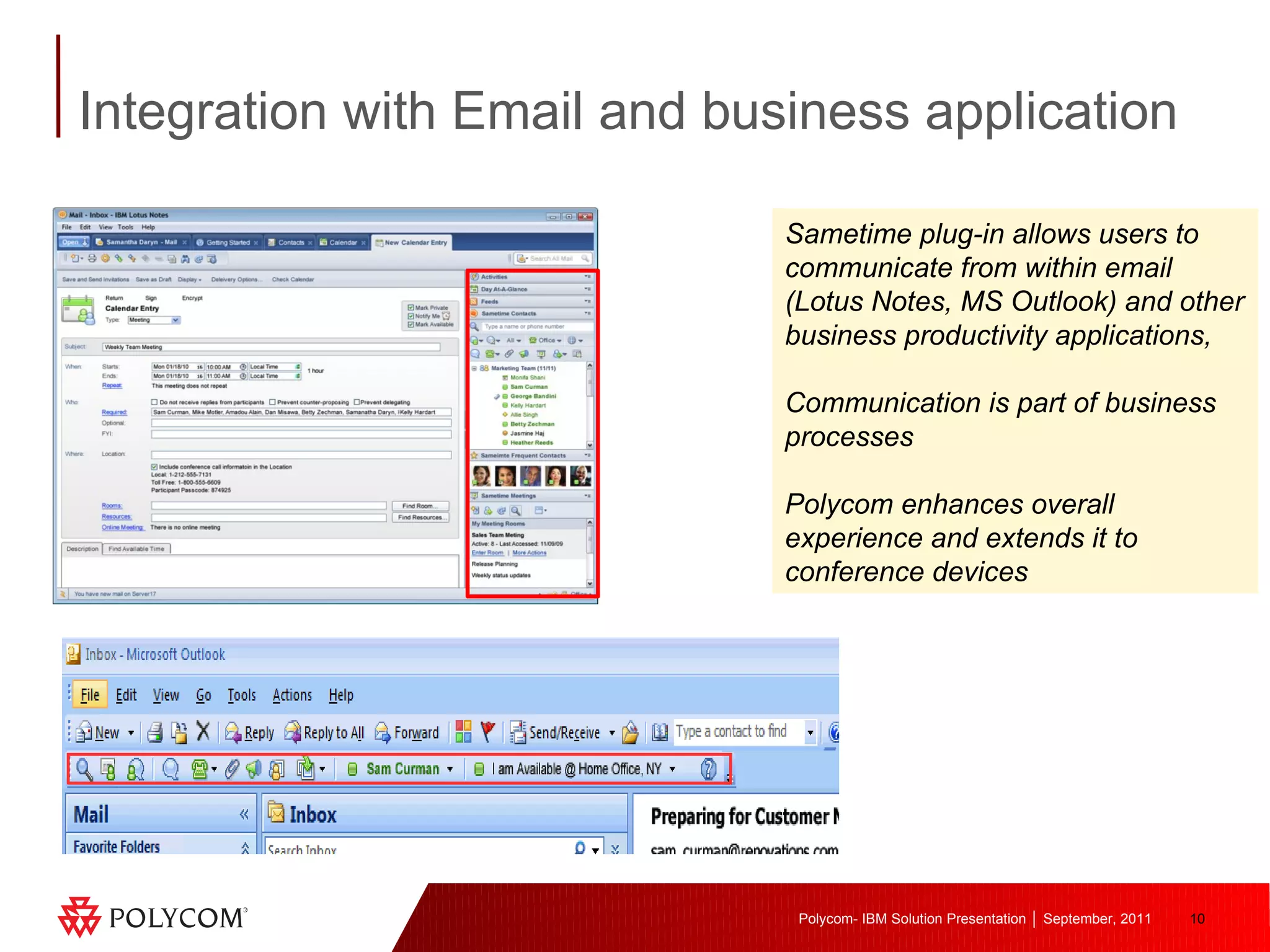The image size is (1270, 952).
Task: Switch to the Calendar tab in Lotus Notes
Action: (342, 242)
